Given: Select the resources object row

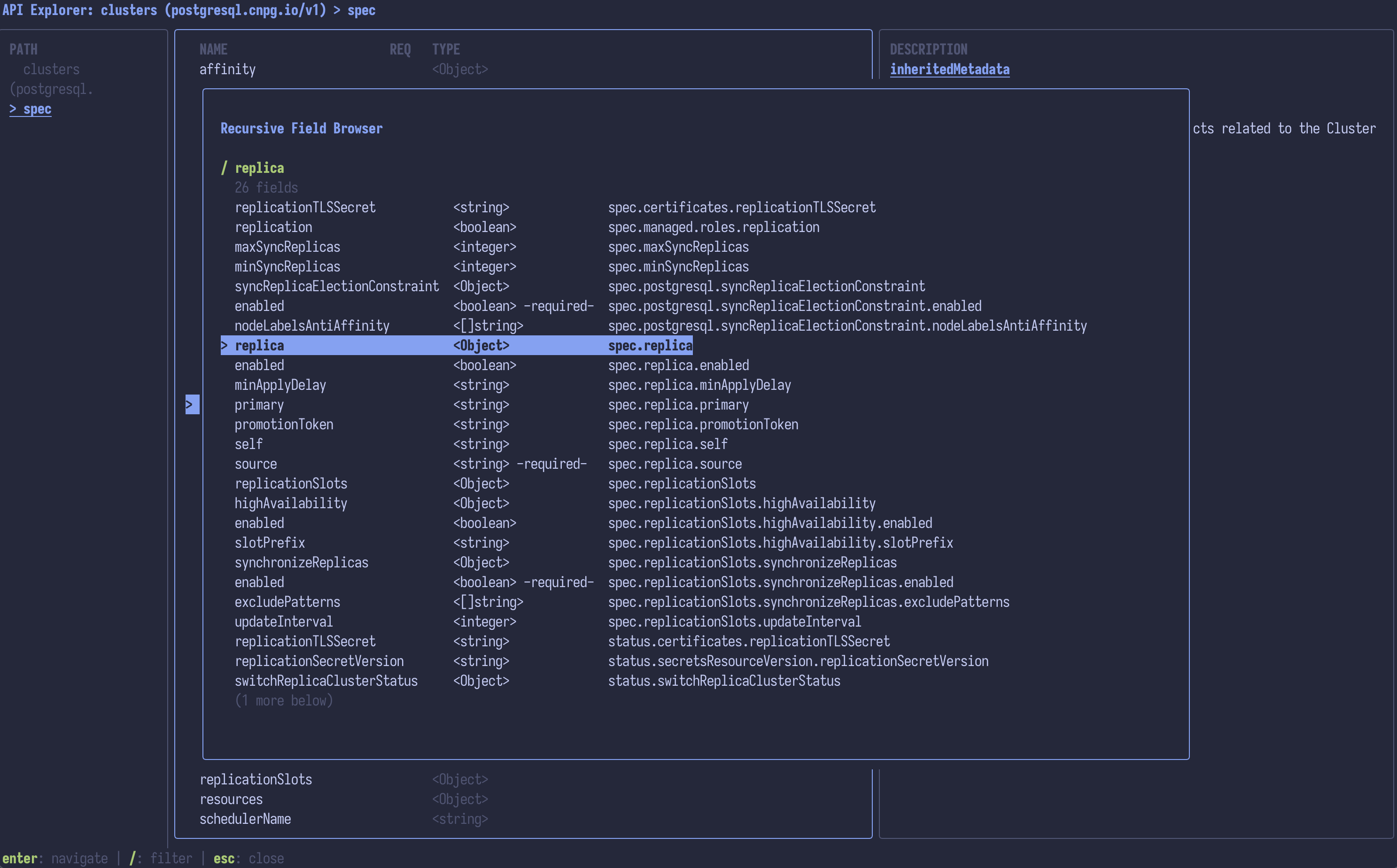Looking at the screenshot, I should coord(231,798).
